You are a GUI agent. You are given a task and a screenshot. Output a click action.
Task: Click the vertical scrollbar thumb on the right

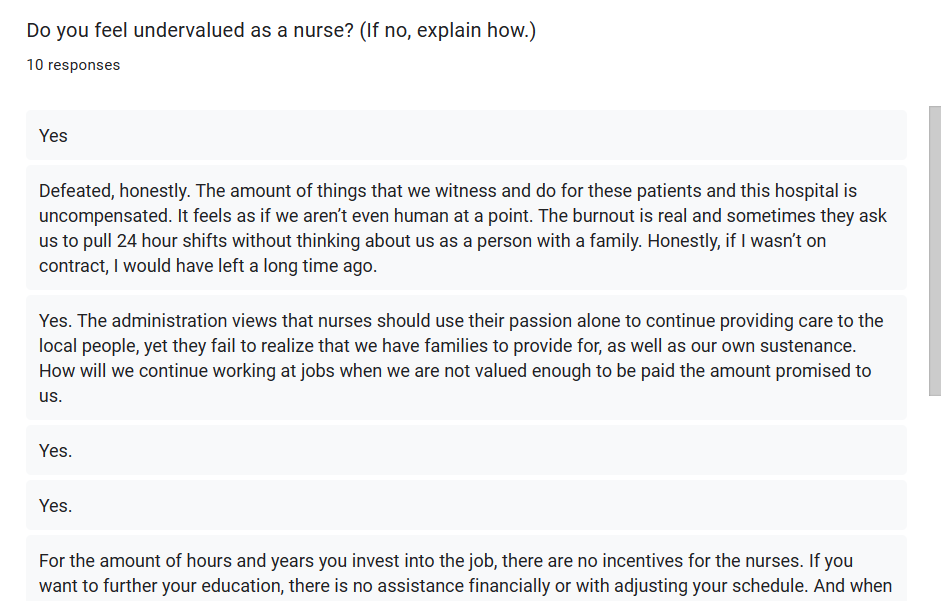(935, 251)
